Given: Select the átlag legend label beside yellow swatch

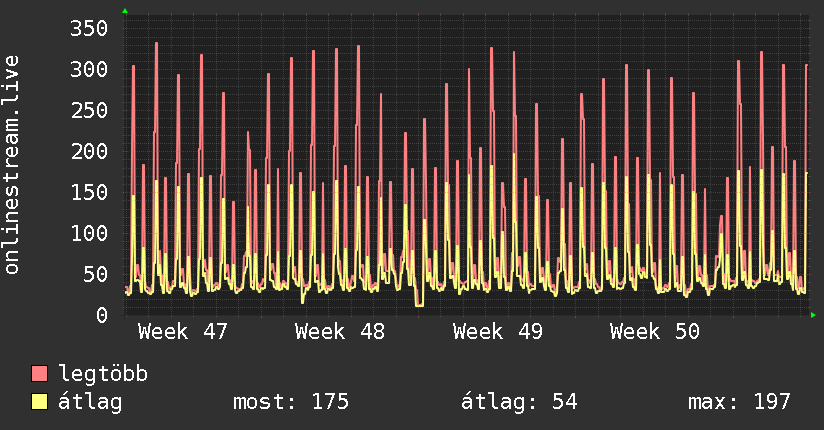Looking at the screenshot, I should (x=90, y=402).
